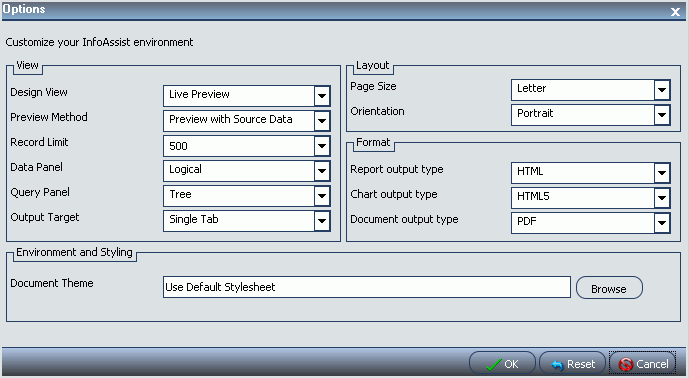
Task: Click the HTML5 chart output value
Action: (583, 198)
